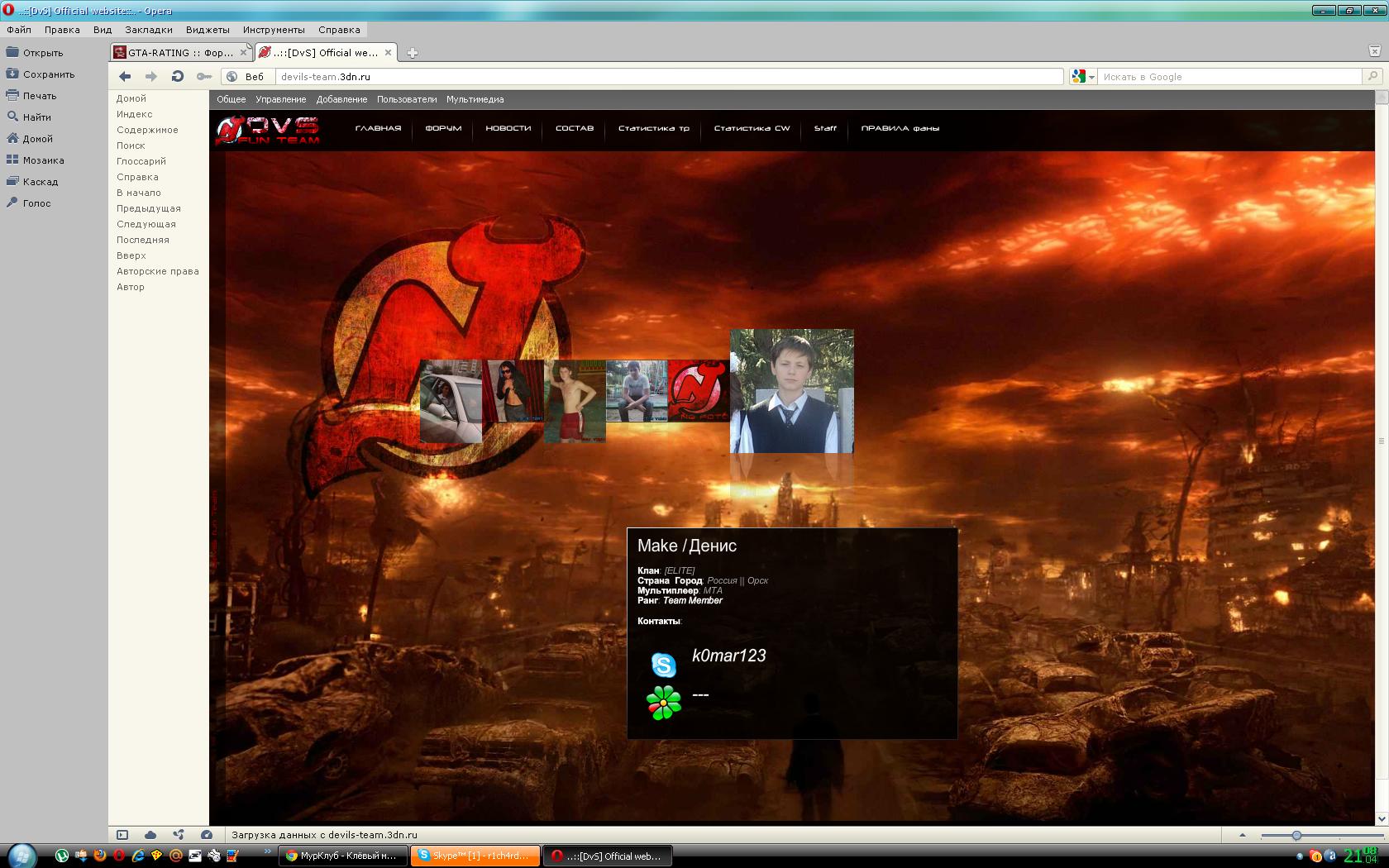Open the Закладки menu
This screenshot has width=1389, height=868.
(x=149, y=29)
